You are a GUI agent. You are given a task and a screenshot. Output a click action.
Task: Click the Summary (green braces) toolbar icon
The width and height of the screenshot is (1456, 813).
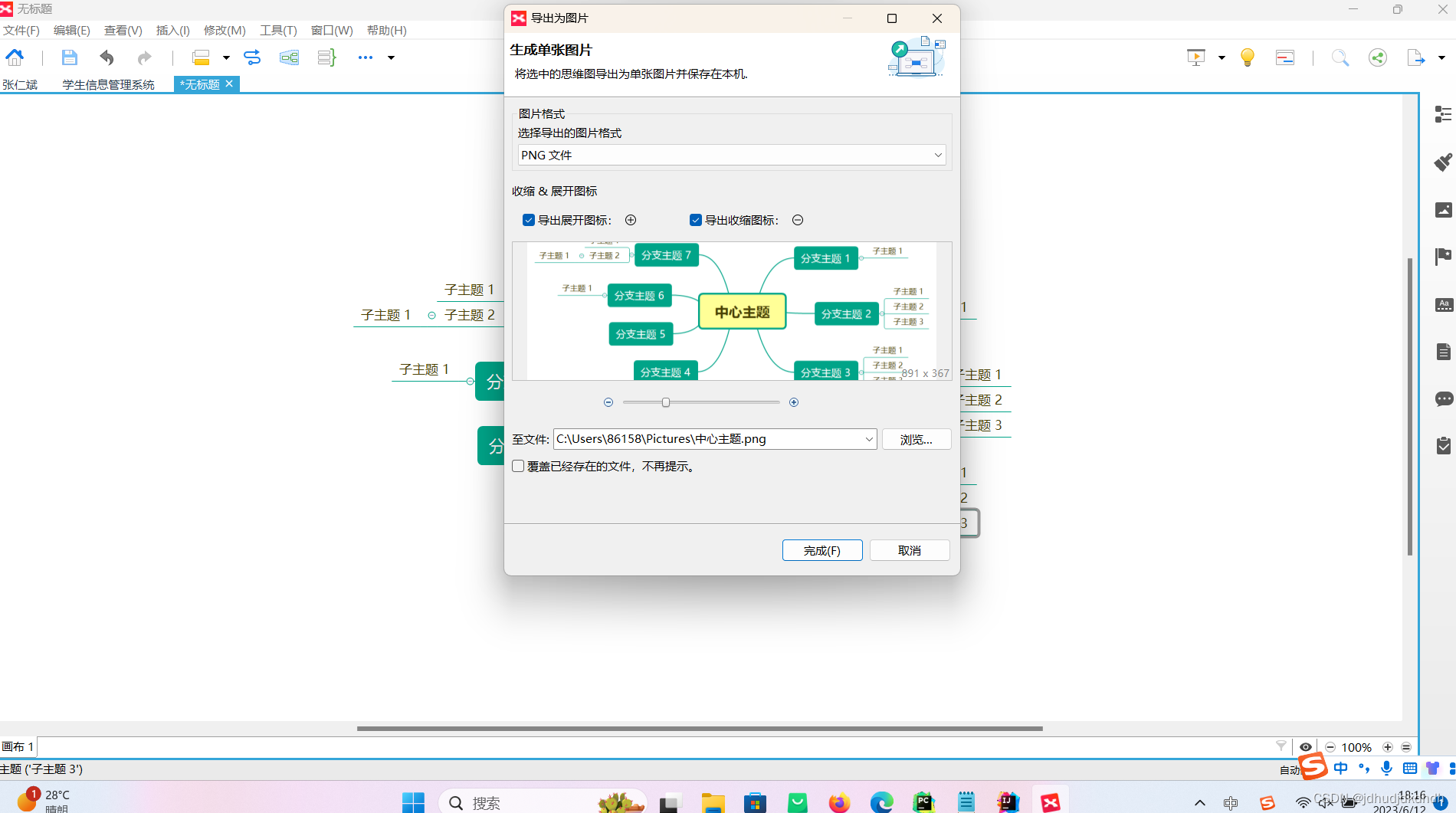(326, 57)
